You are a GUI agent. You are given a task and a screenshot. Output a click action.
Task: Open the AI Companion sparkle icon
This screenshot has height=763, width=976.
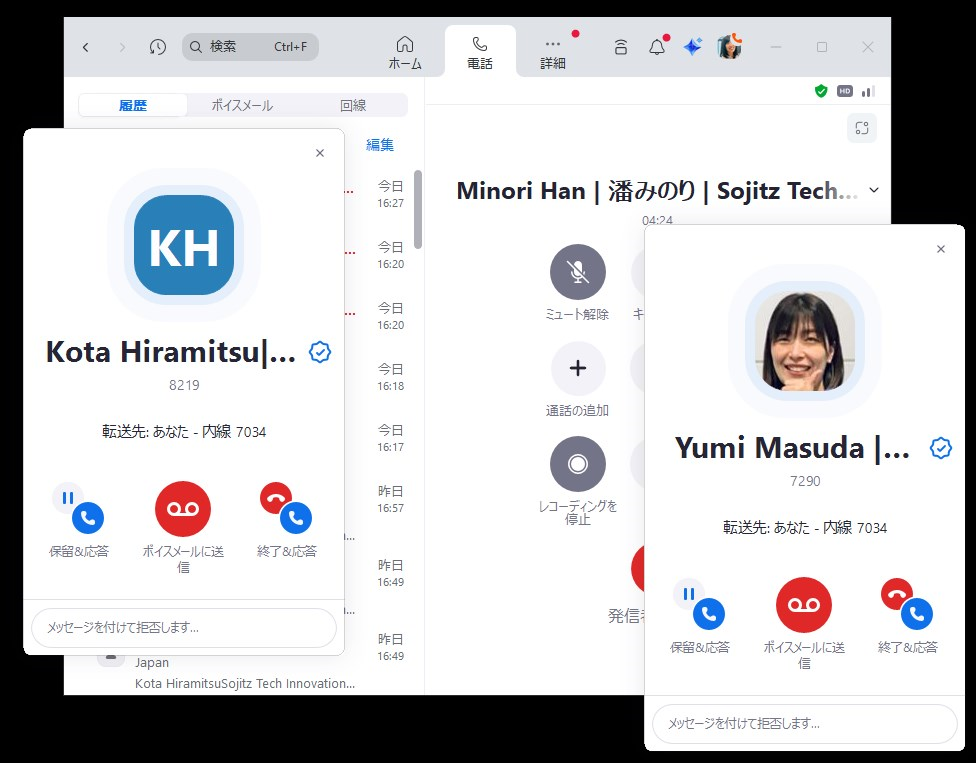[692, 47]
